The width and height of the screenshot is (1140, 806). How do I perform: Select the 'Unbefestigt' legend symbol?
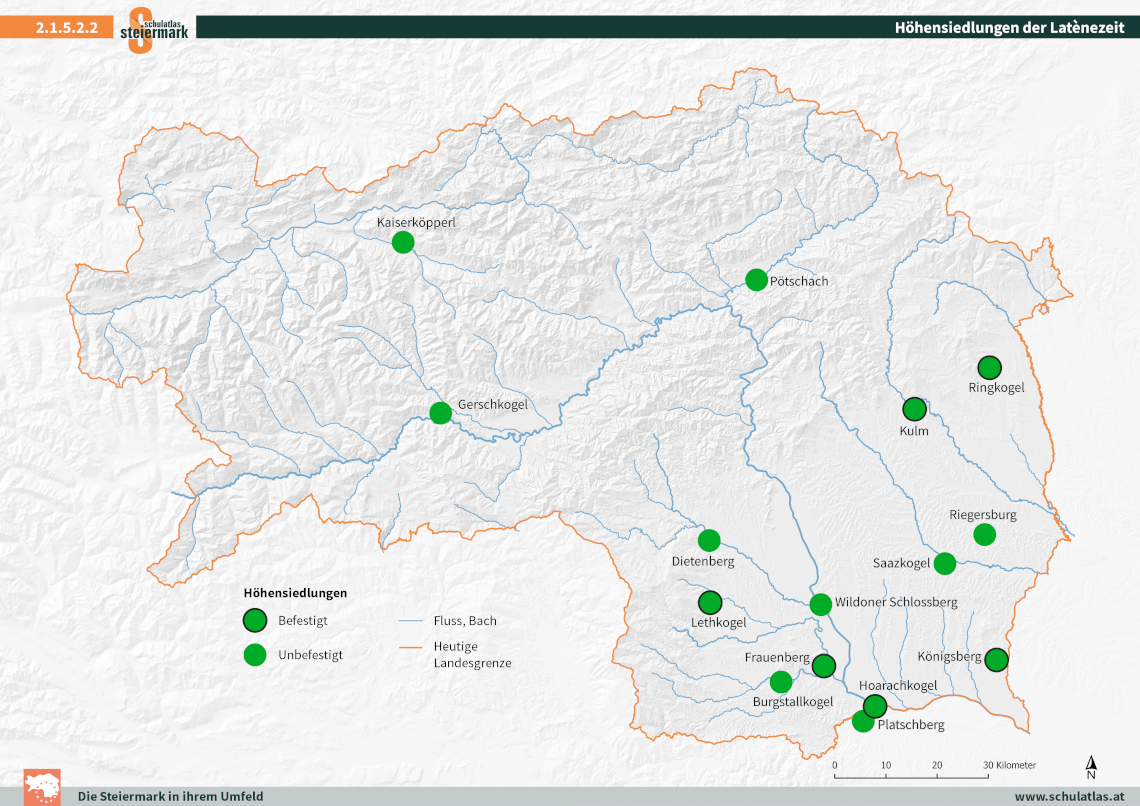point(255,655)
